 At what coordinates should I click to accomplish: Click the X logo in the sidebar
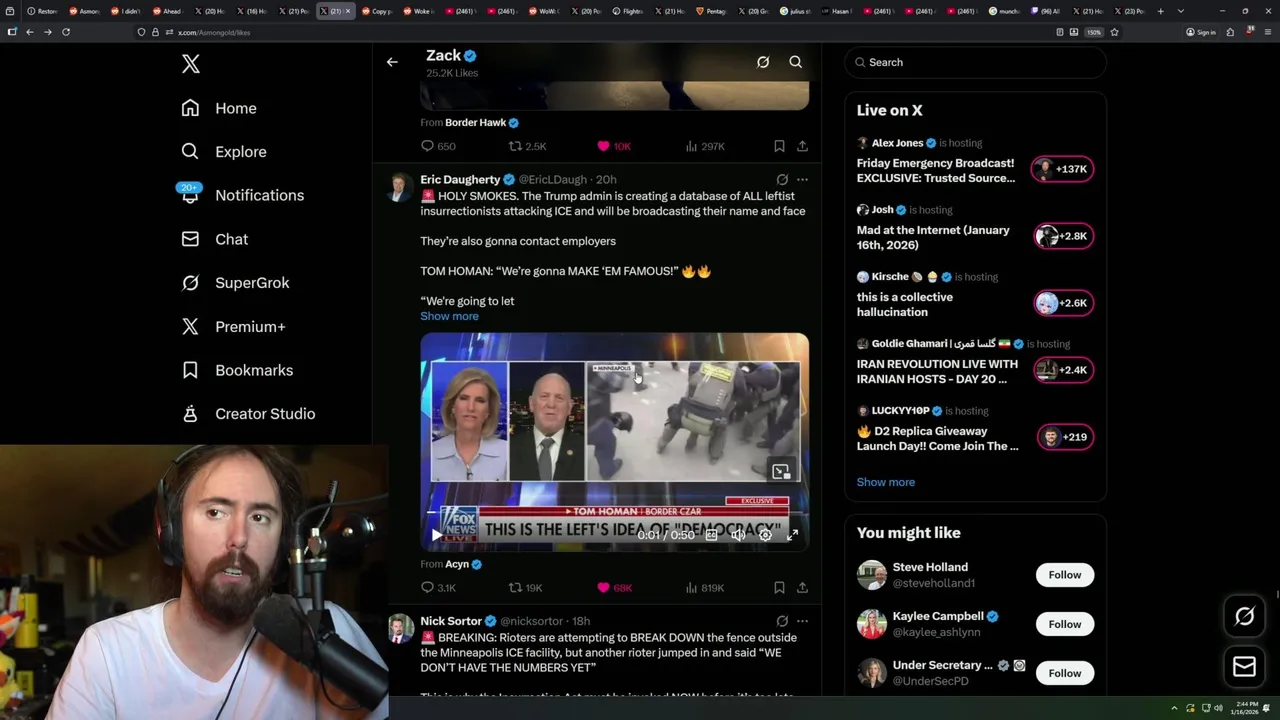click(191, 64)
